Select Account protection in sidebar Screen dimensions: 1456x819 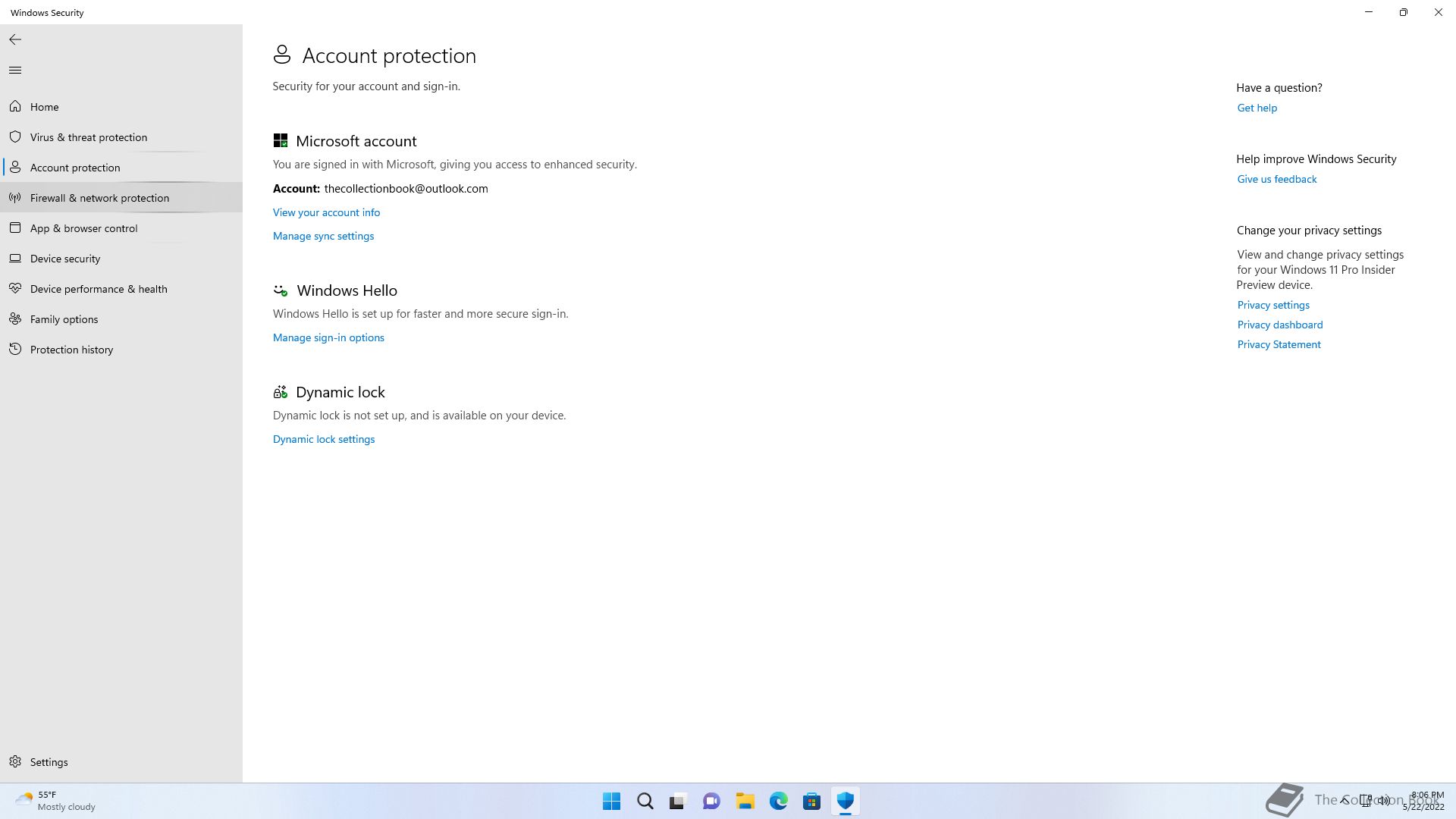coord(121,168)
